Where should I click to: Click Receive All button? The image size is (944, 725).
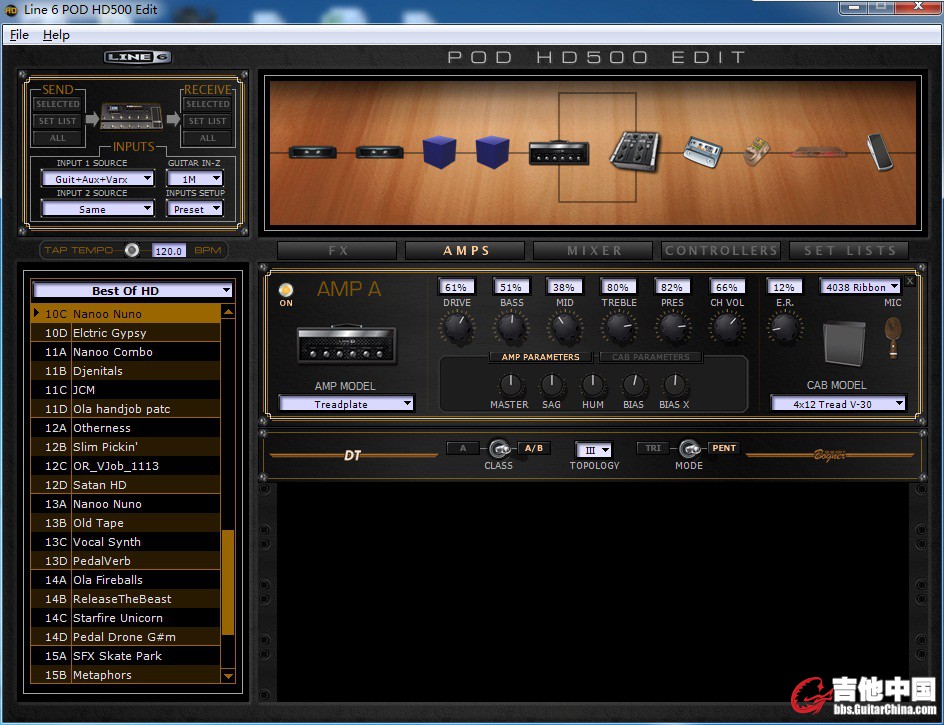(x=208, y=138)
